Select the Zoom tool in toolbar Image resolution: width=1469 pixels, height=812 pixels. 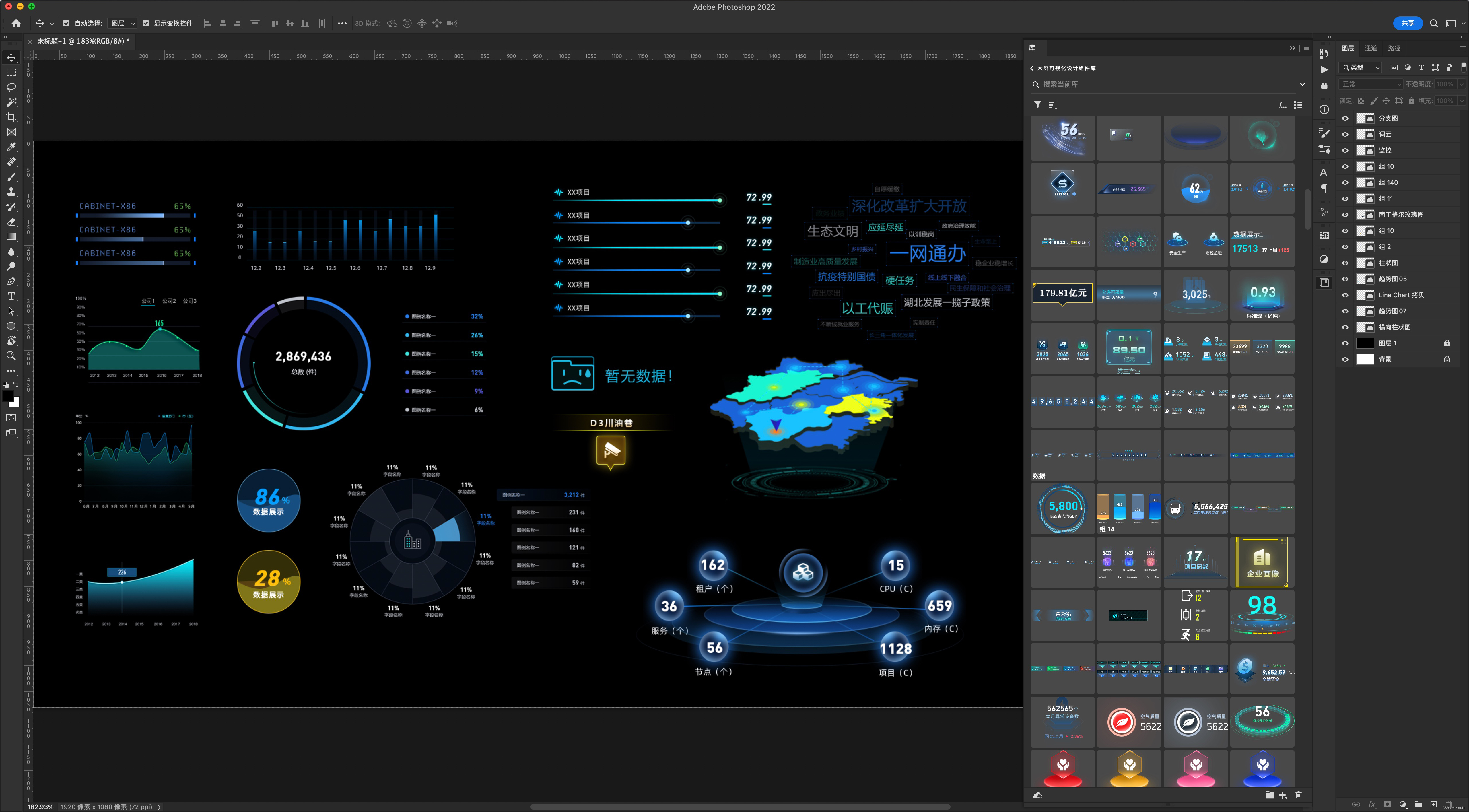11,356
